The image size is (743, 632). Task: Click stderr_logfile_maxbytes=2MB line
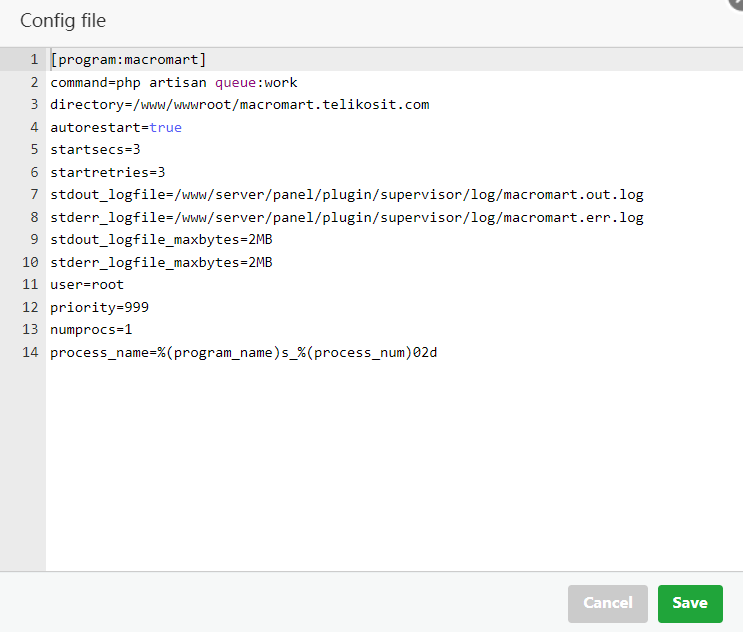[x=161, y=262]
